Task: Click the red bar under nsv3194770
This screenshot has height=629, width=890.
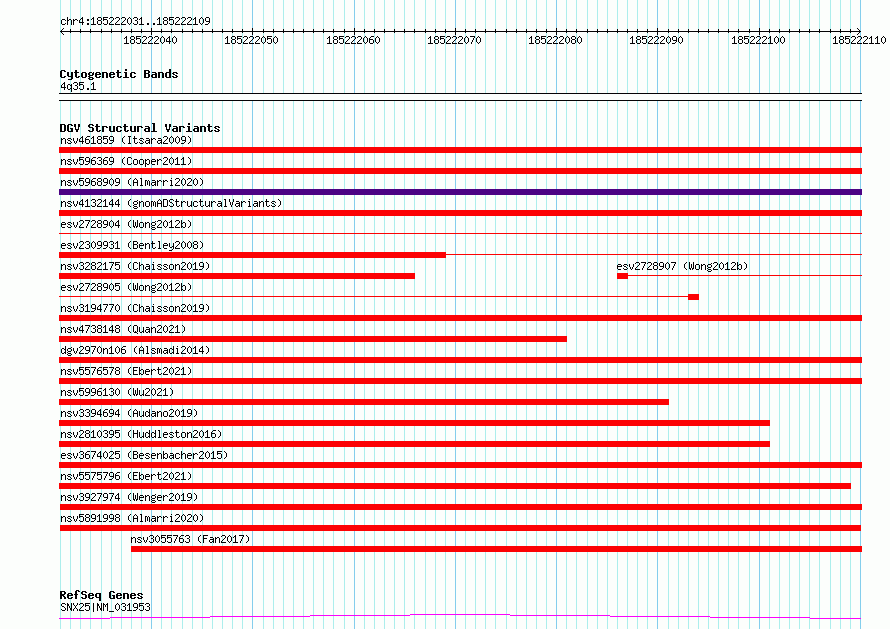Action: 460,318
